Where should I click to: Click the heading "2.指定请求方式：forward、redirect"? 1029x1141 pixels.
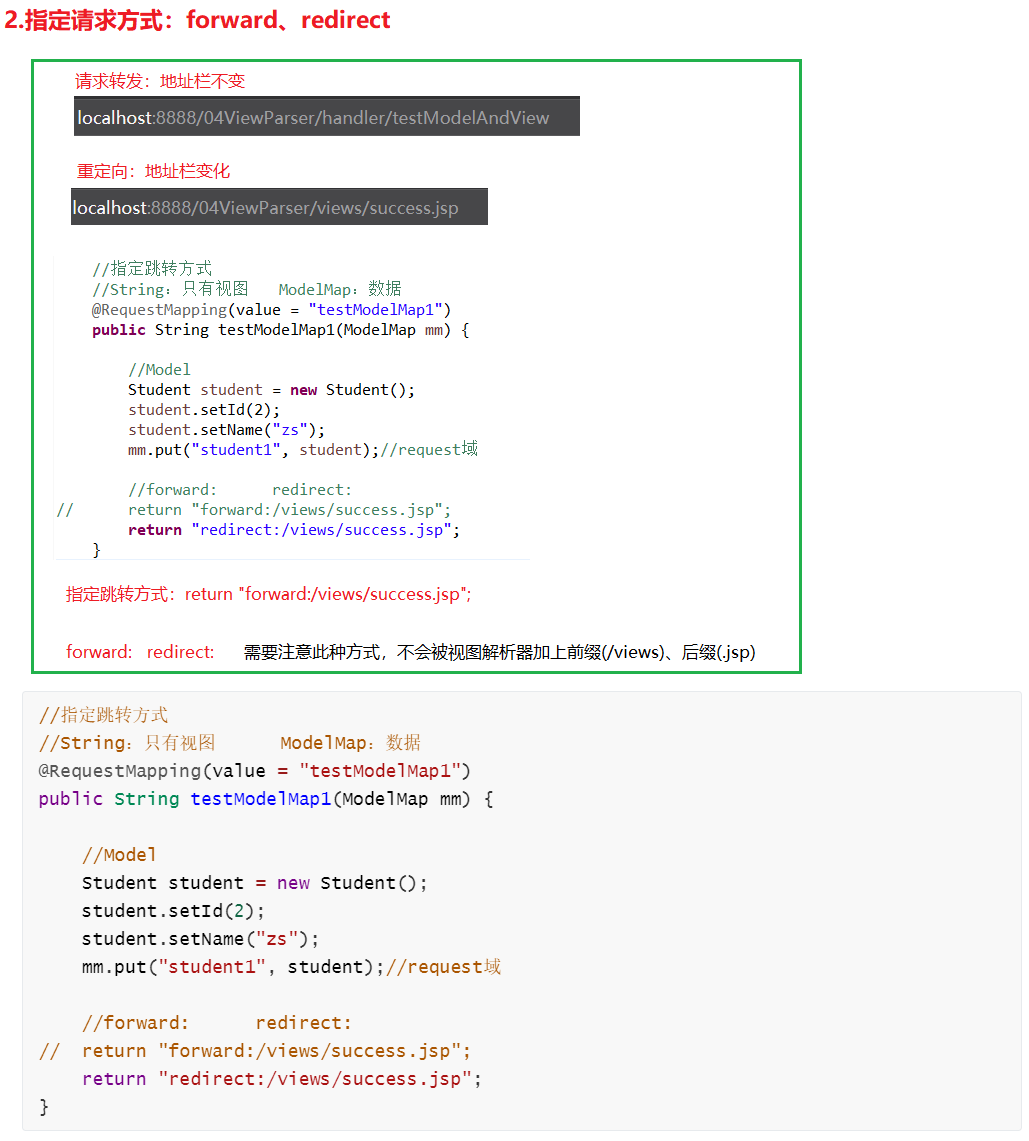coord(198,20)
